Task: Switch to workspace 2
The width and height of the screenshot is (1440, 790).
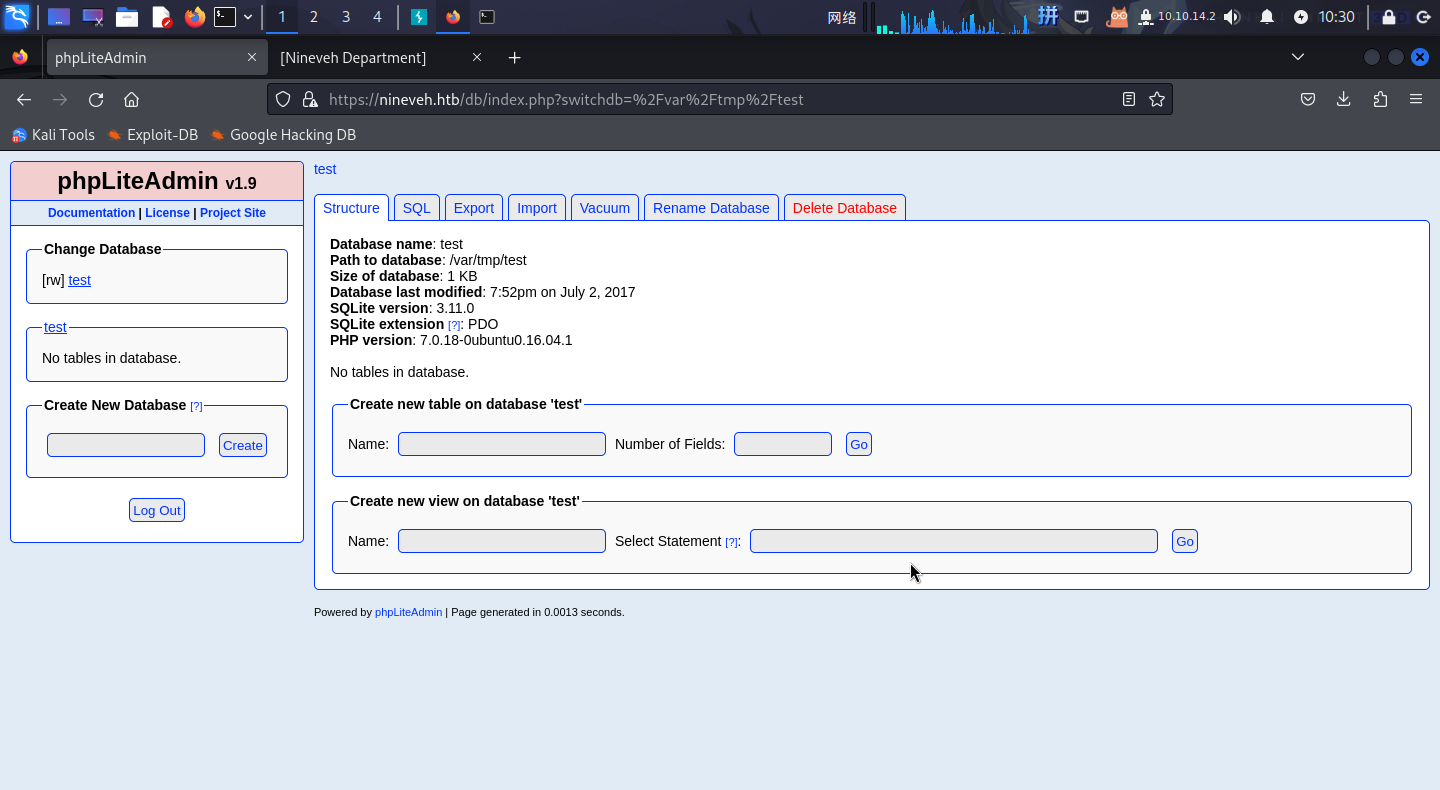Action: point(314,17)
